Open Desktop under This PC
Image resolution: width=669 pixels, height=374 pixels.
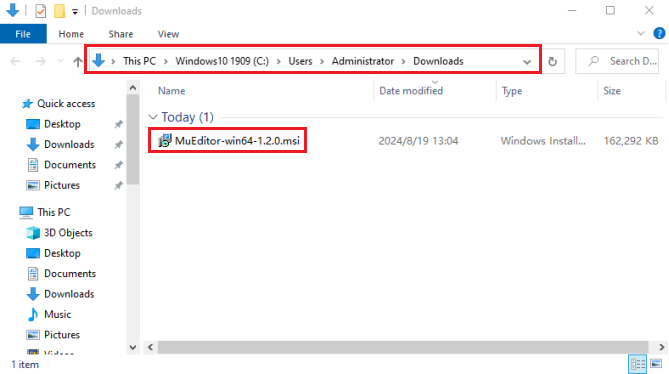click(x=62, y=253)
